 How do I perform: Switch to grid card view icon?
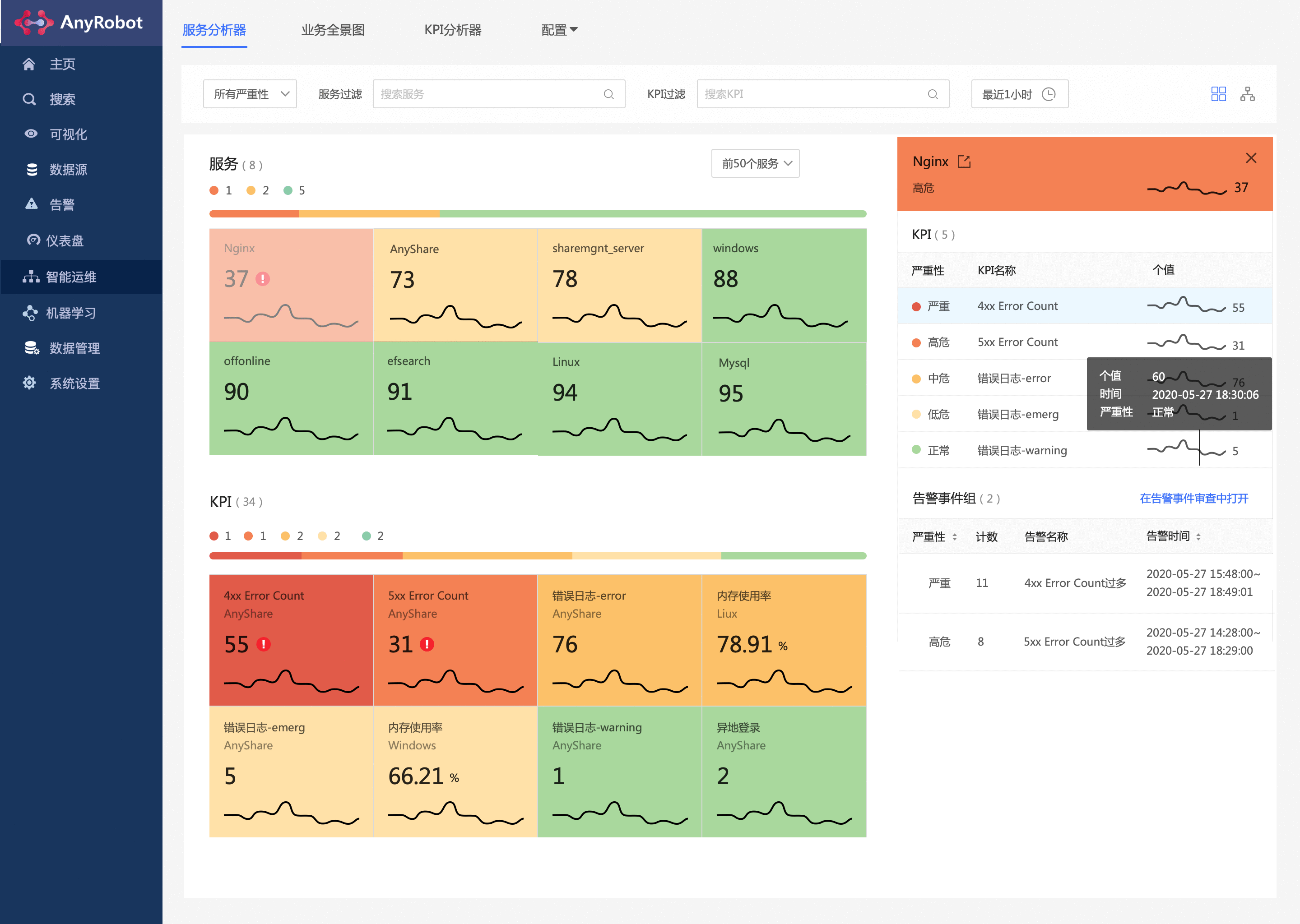tap(1218, 94)
